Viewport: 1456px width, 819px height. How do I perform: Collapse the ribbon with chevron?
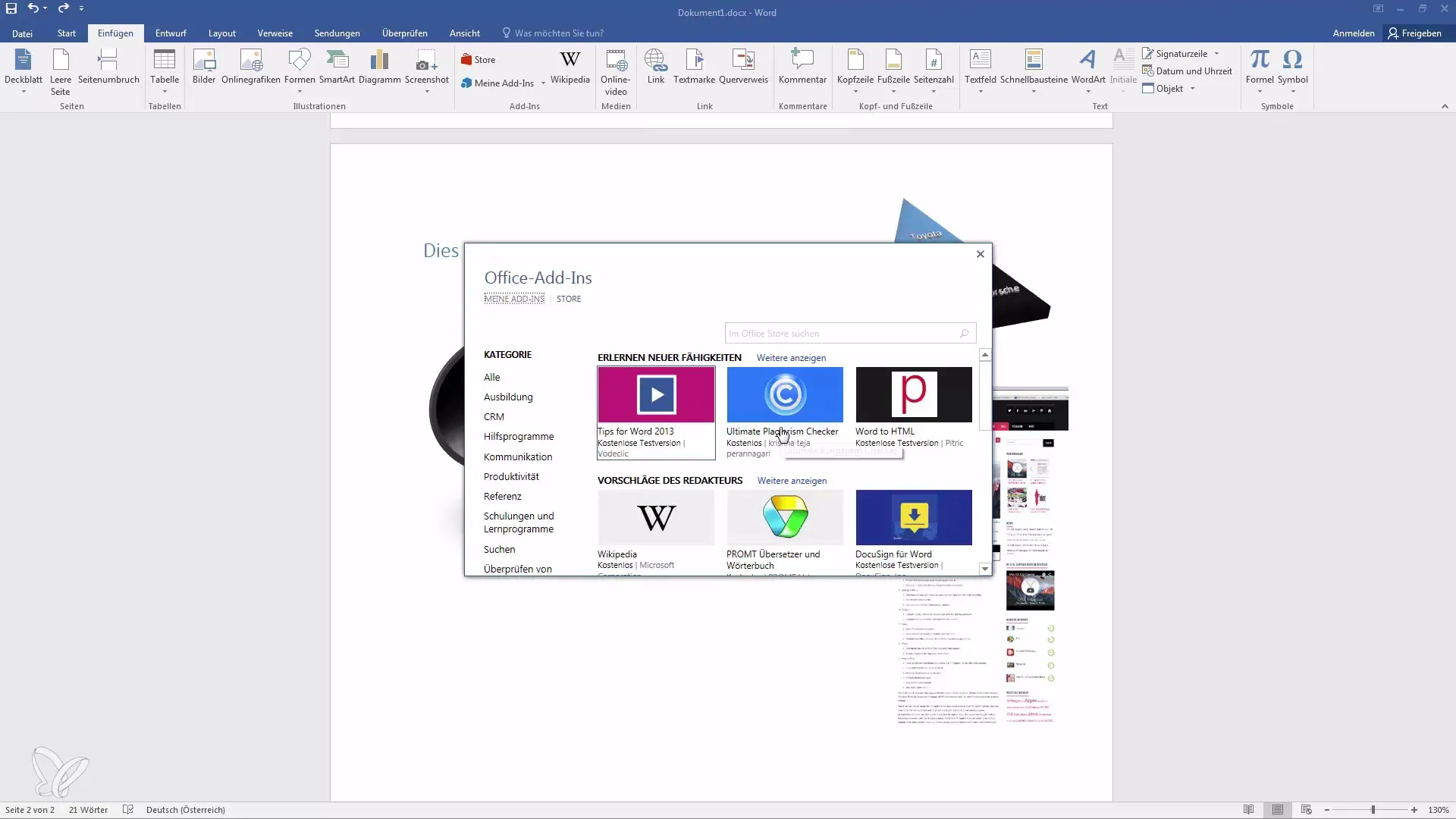point(1445,107)
